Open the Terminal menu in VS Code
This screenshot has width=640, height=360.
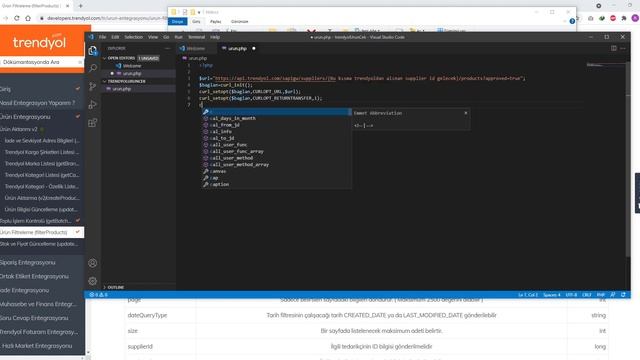(x=196, y=37)
